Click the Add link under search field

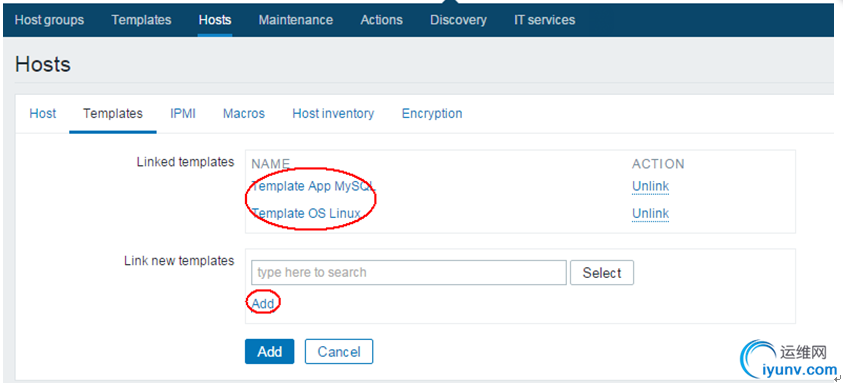[x=263, y=304]
